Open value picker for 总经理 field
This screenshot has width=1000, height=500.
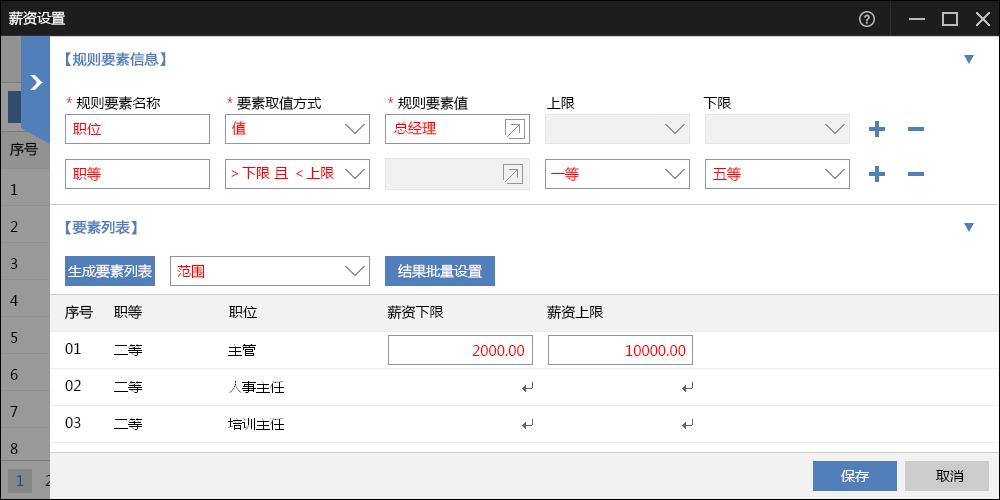pos(513,129)
